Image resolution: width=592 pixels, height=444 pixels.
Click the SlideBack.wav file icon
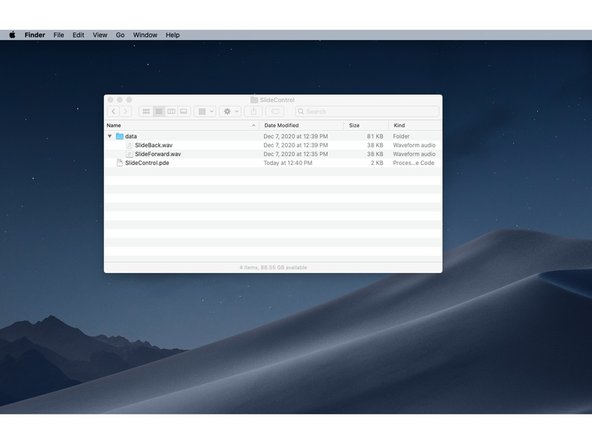(130, 145)
